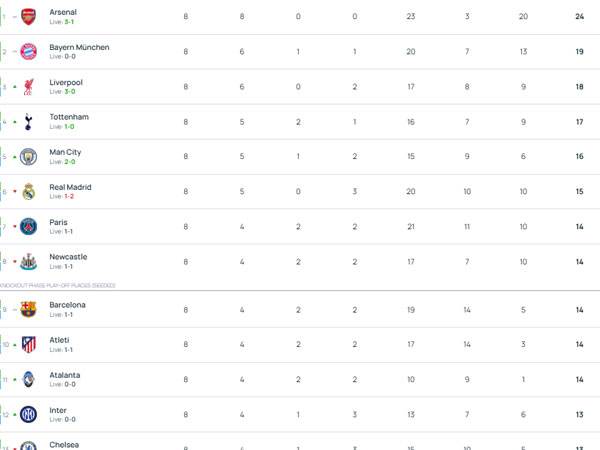Click the Barcelona club crest
600x450 pixels.
pyautogui.click(x=28, y=309)
